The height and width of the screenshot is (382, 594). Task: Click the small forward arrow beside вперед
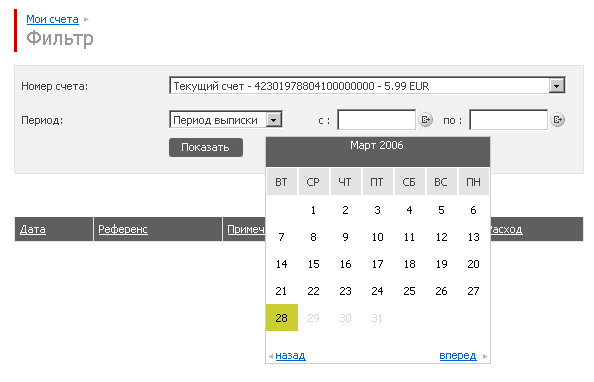(x=485, y=356)
